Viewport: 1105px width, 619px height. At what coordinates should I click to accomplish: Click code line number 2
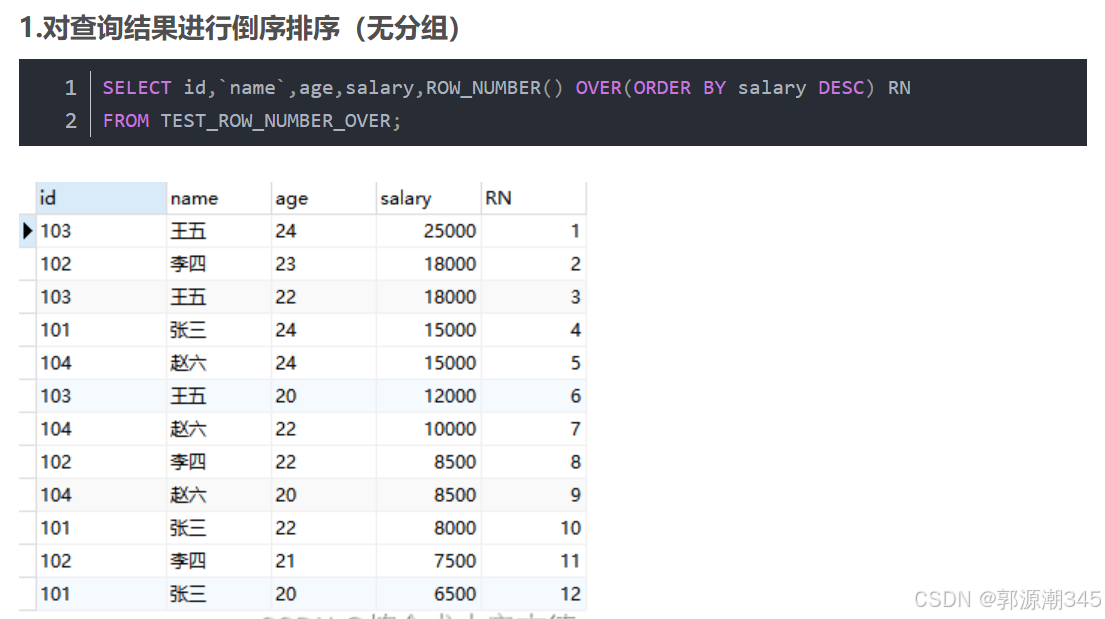click(70, 121)
